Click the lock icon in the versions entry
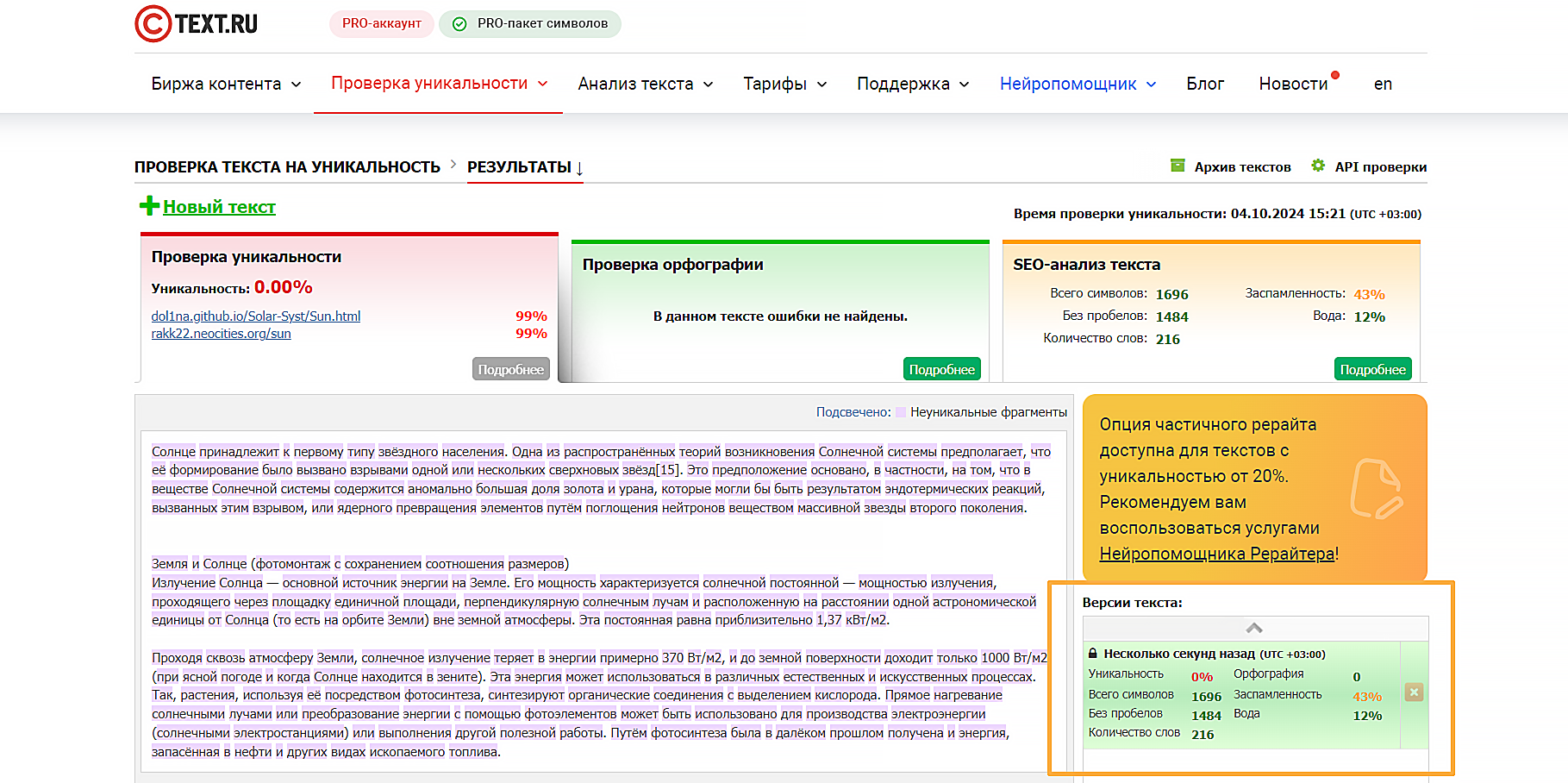The height and width of the screenshot is (783, 1568). [x=1093, y=654]
